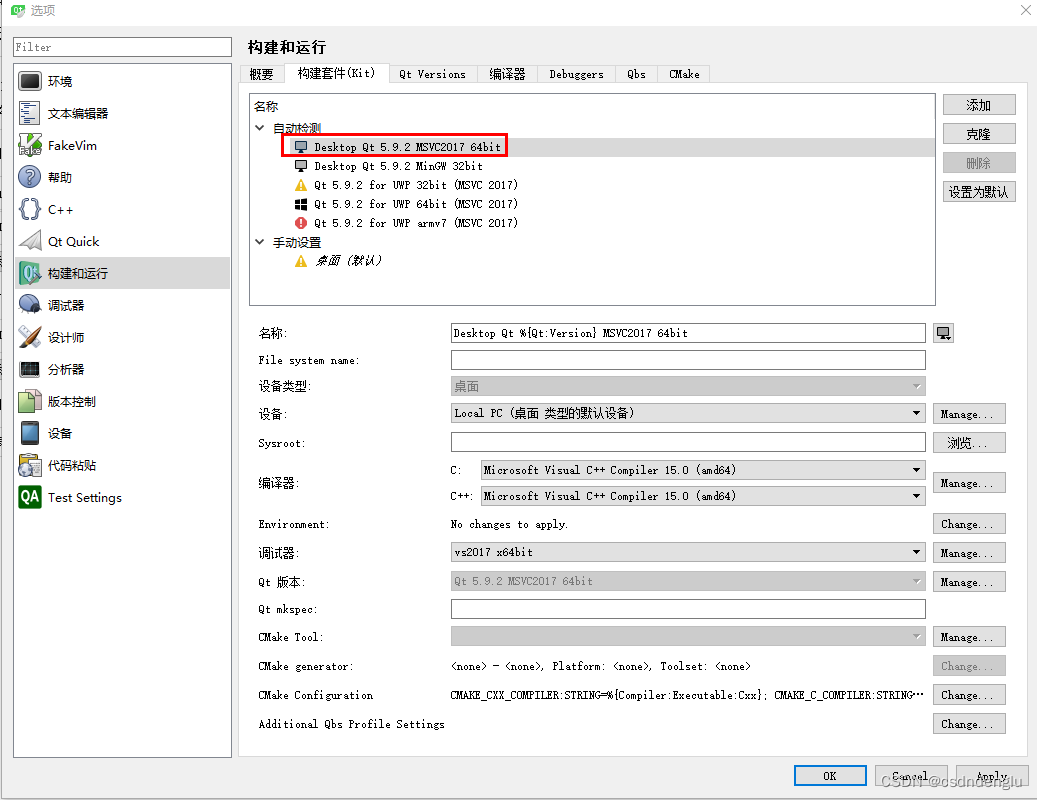Select the C++ braces icon
This screenshot has width=1037, height=800.
30,209
